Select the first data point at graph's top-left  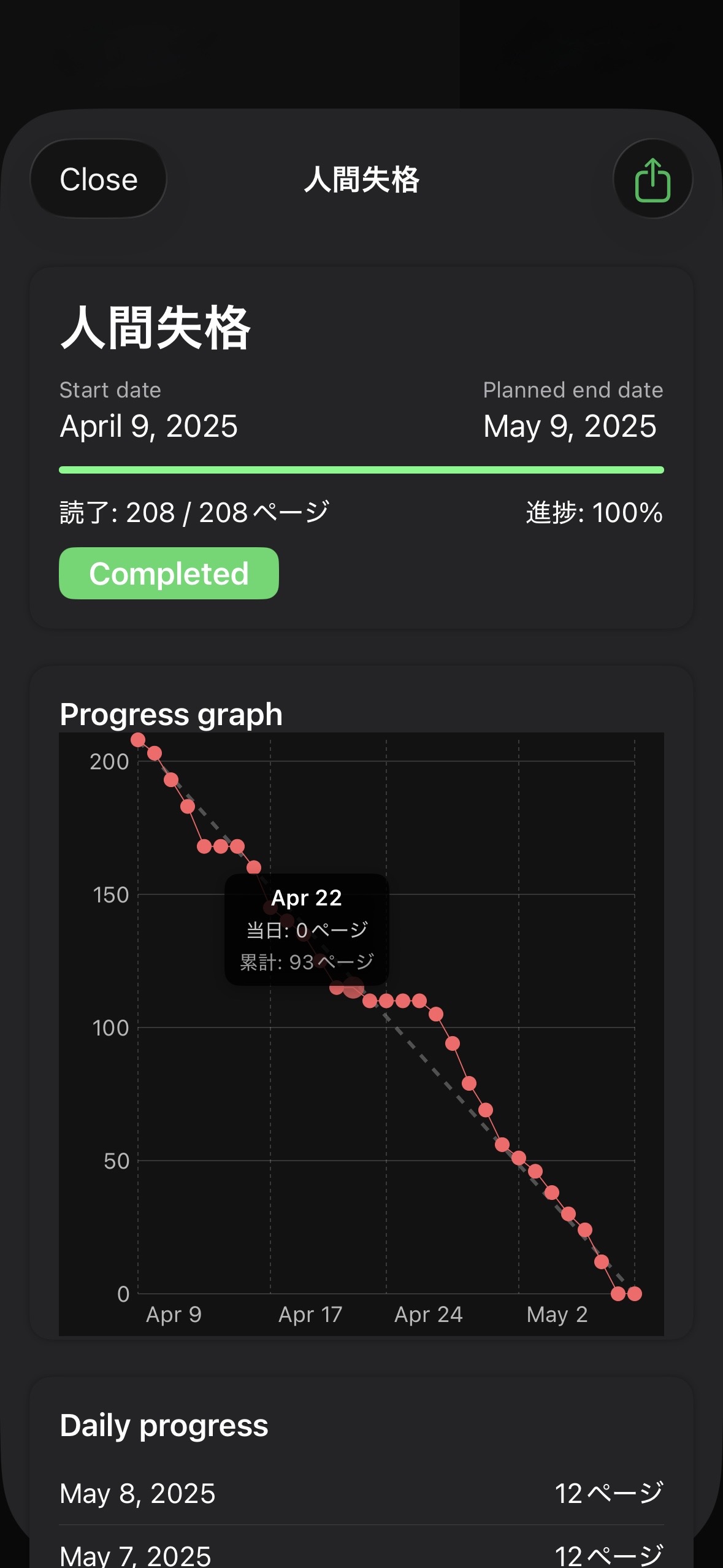click(x=138, y=740)
